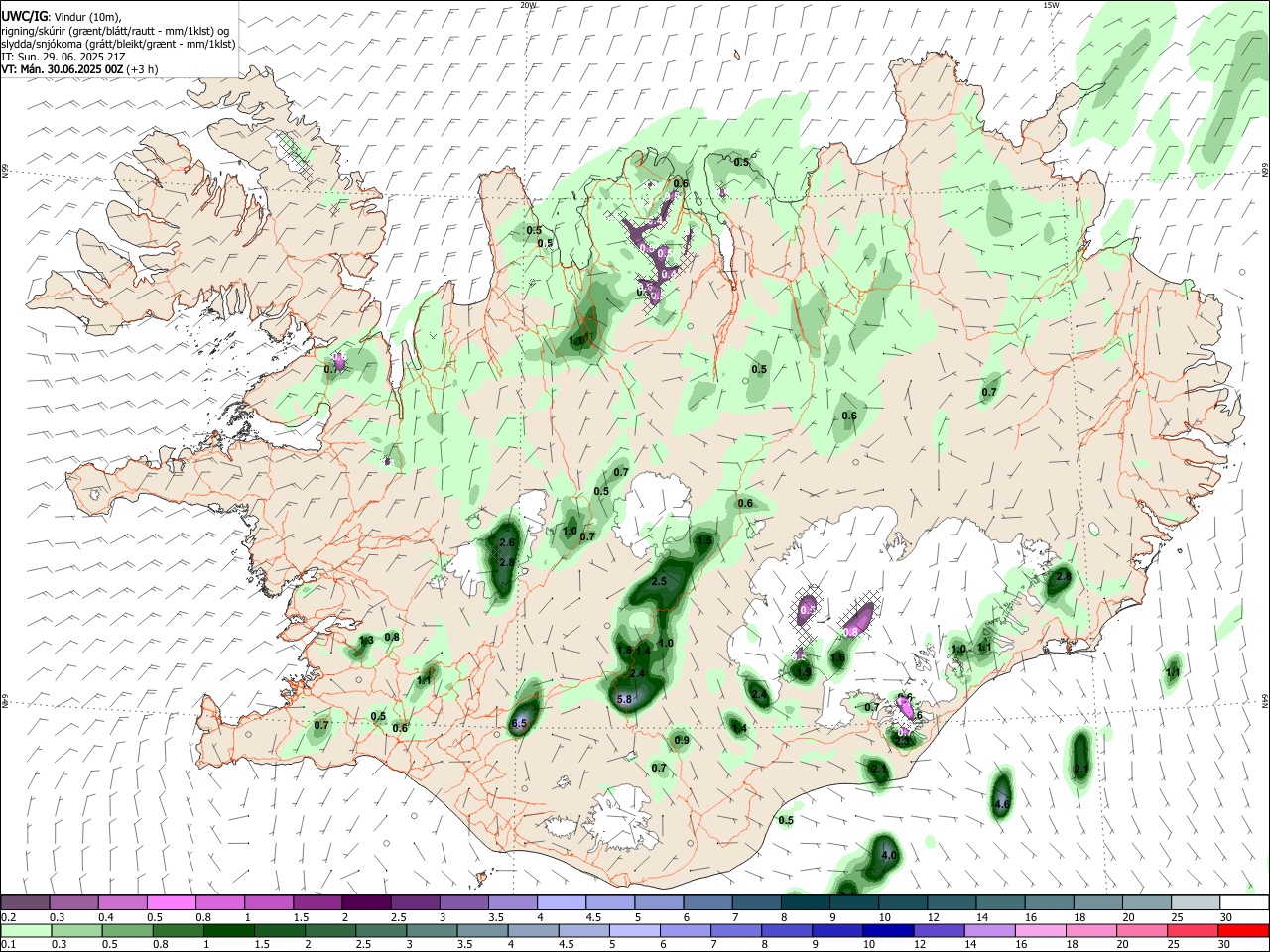
Task: Click the 'UWC/IG: Vindur (10m)' title text
Action: pyautogui.click(x=62, y=15)
